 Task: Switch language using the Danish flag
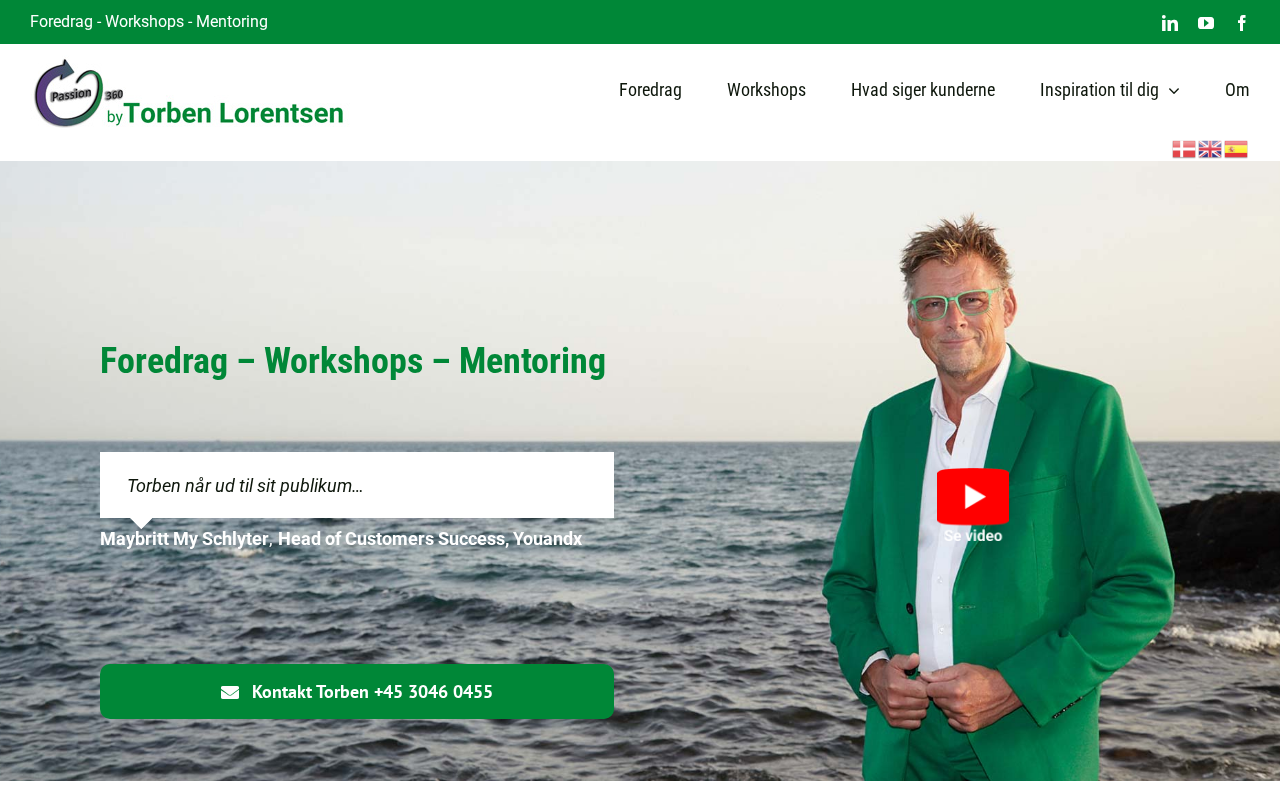click(1184, 149)
